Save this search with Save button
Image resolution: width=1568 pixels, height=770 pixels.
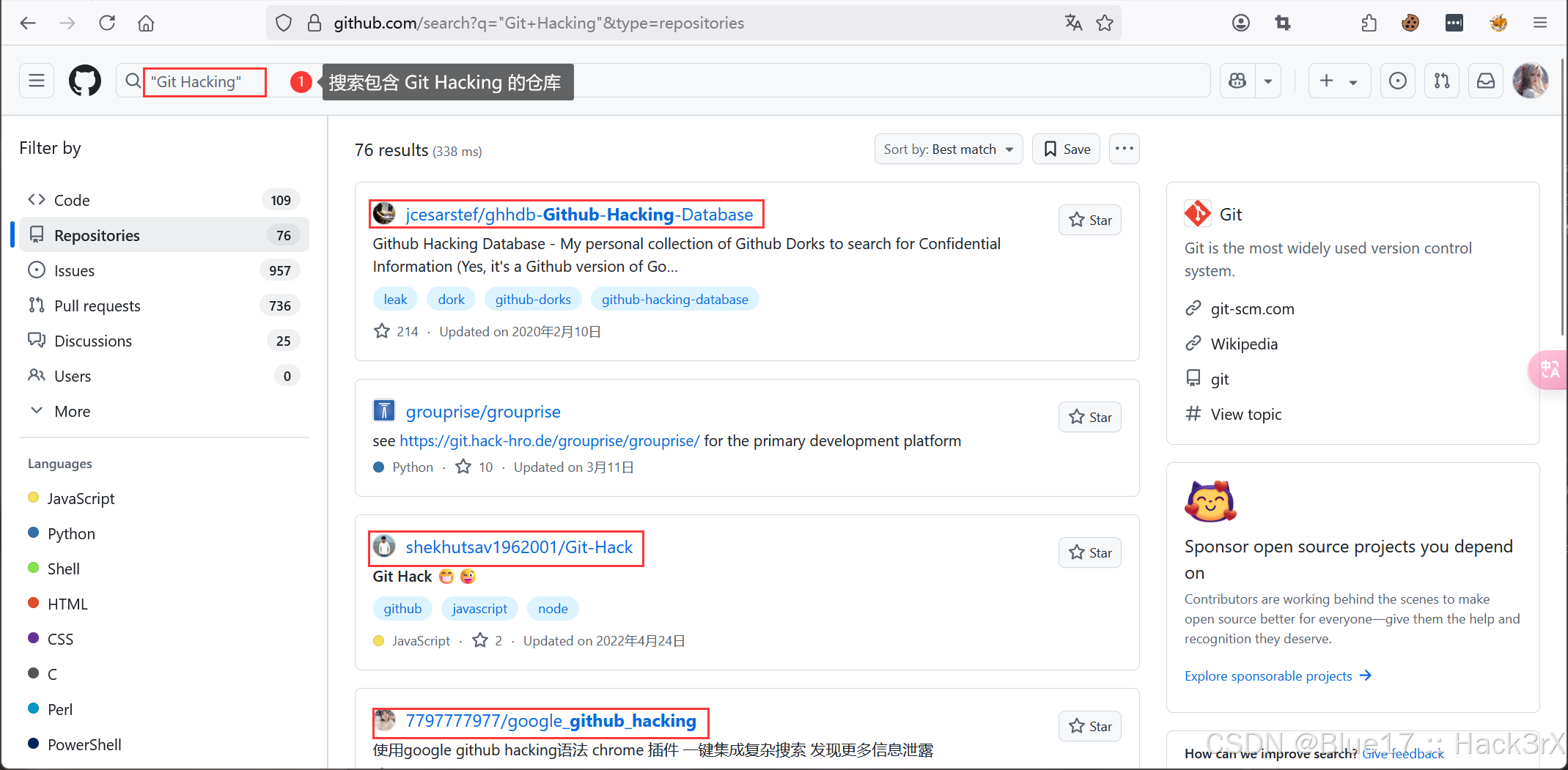click(x=1067, y=149)
